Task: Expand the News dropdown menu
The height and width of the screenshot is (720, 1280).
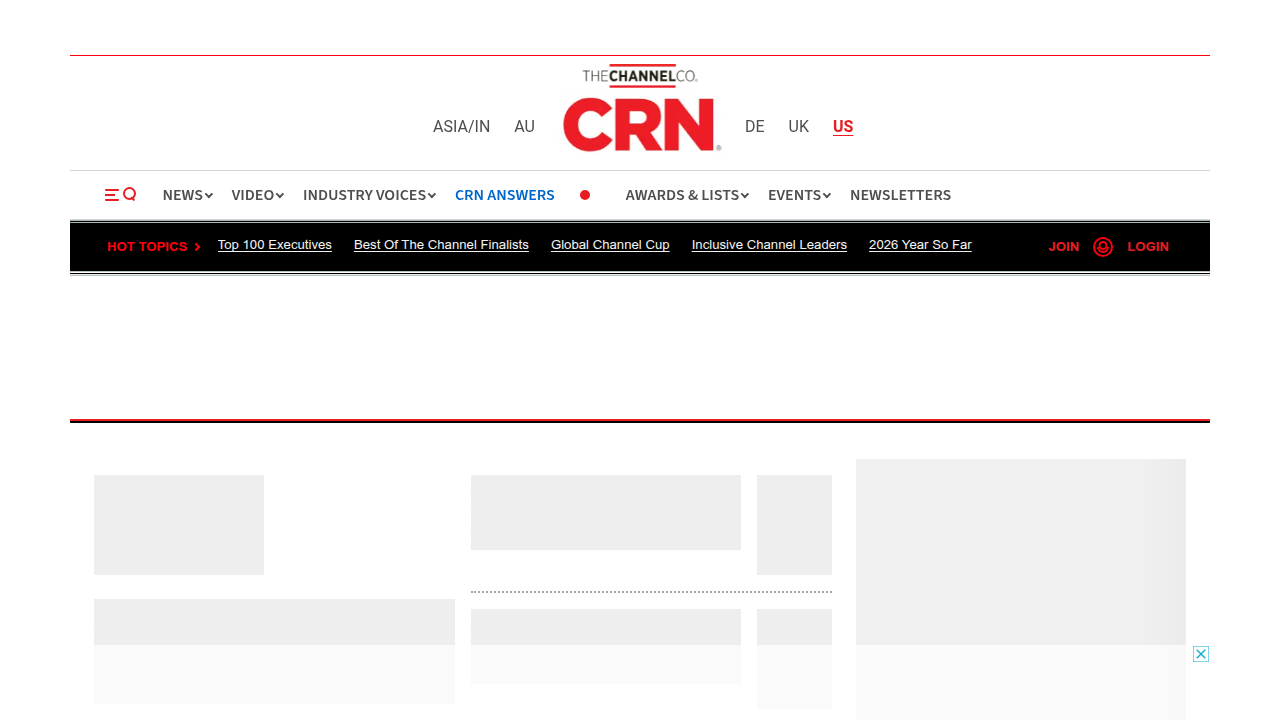Action: pos(188,195)
